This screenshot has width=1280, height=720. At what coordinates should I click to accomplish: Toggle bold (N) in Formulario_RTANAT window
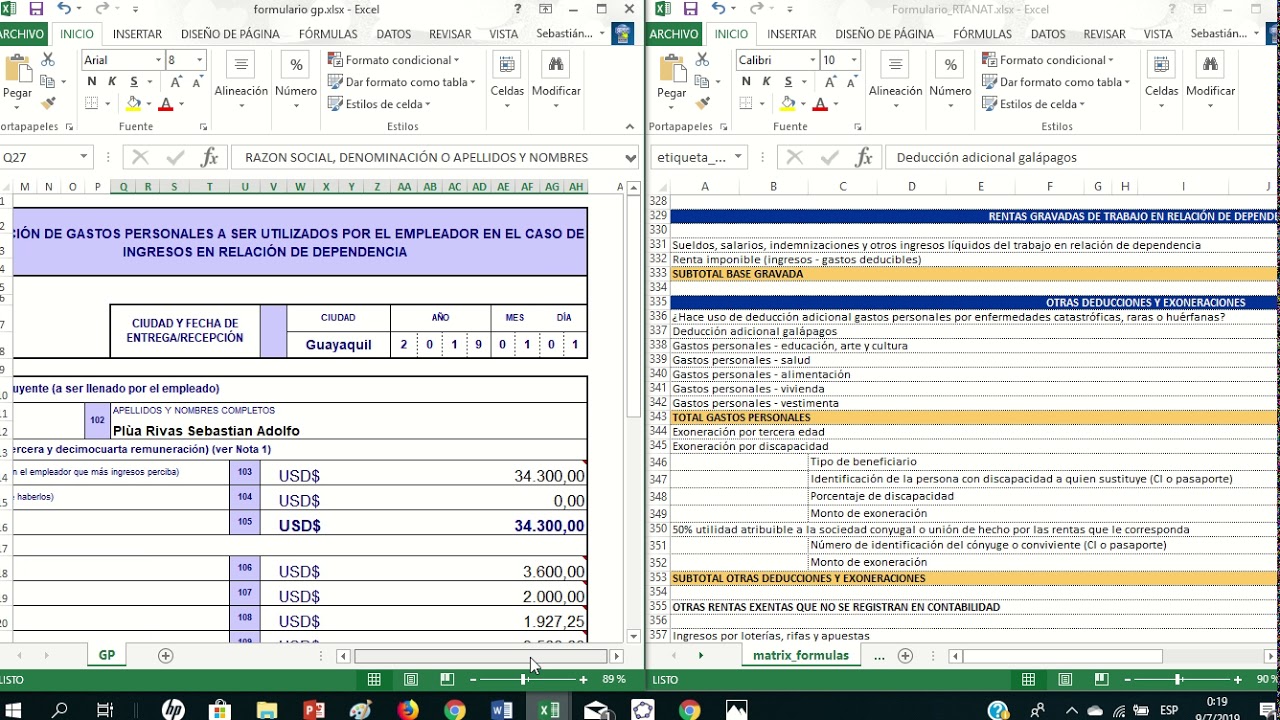[x=747, y=82]
